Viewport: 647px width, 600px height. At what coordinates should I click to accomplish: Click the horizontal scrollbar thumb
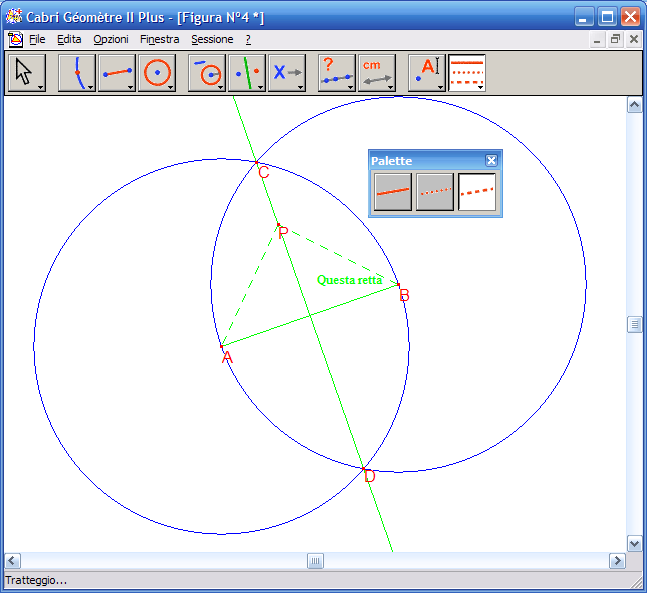(x=315, y=561)
